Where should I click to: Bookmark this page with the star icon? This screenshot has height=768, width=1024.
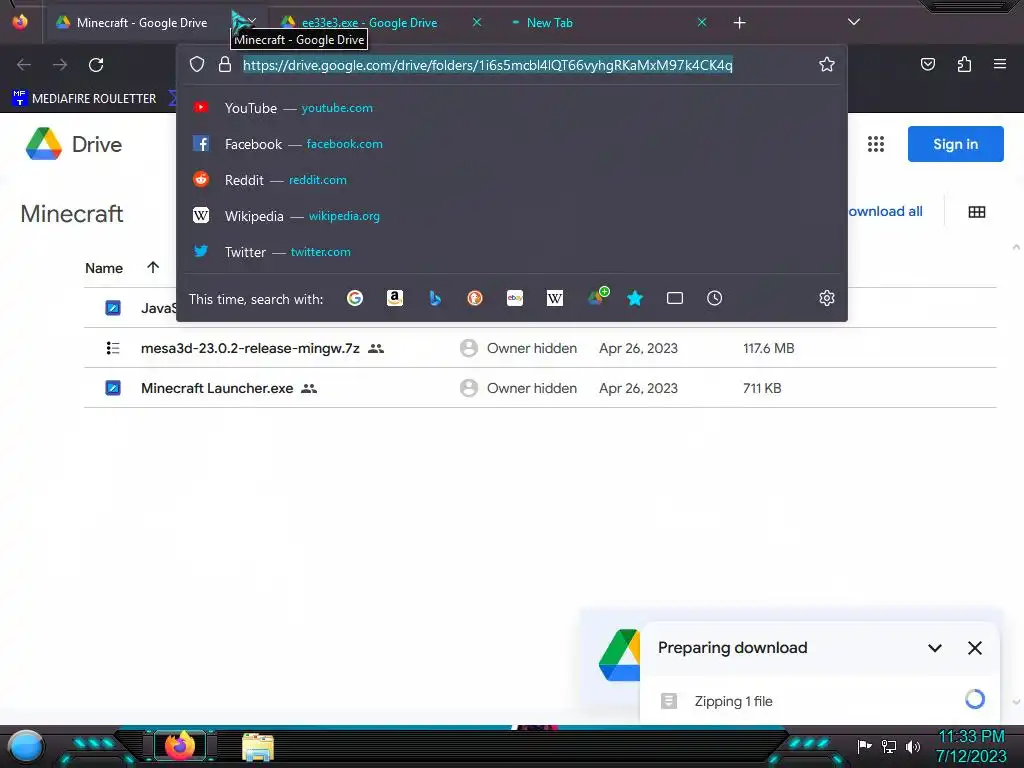(x=827, y=64)
